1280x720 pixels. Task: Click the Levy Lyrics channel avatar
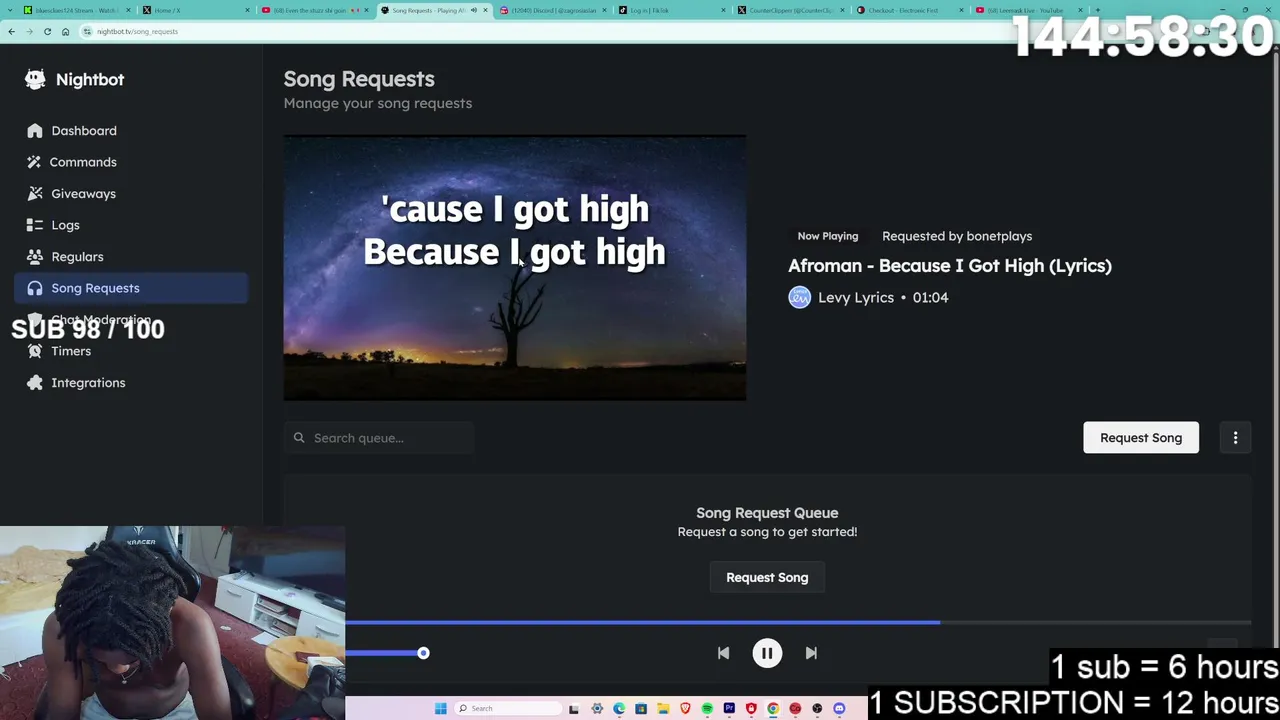[799, 297]
